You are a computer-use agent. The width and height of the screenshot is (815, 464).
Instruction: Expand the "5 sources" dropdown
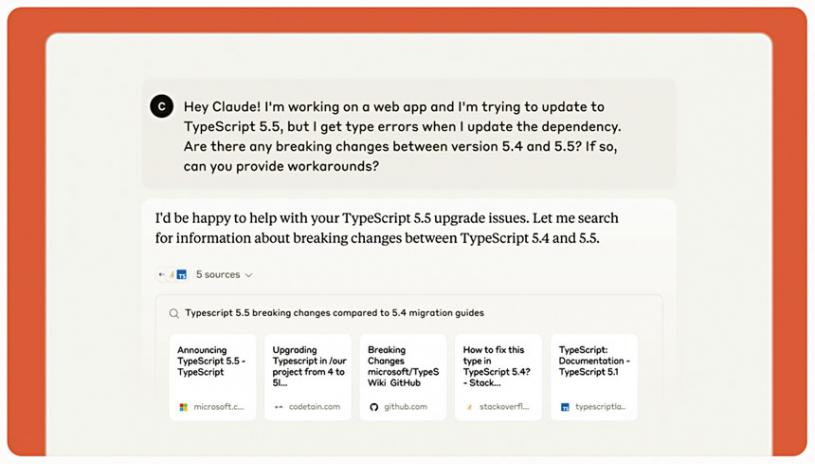[x=217, y=274]
